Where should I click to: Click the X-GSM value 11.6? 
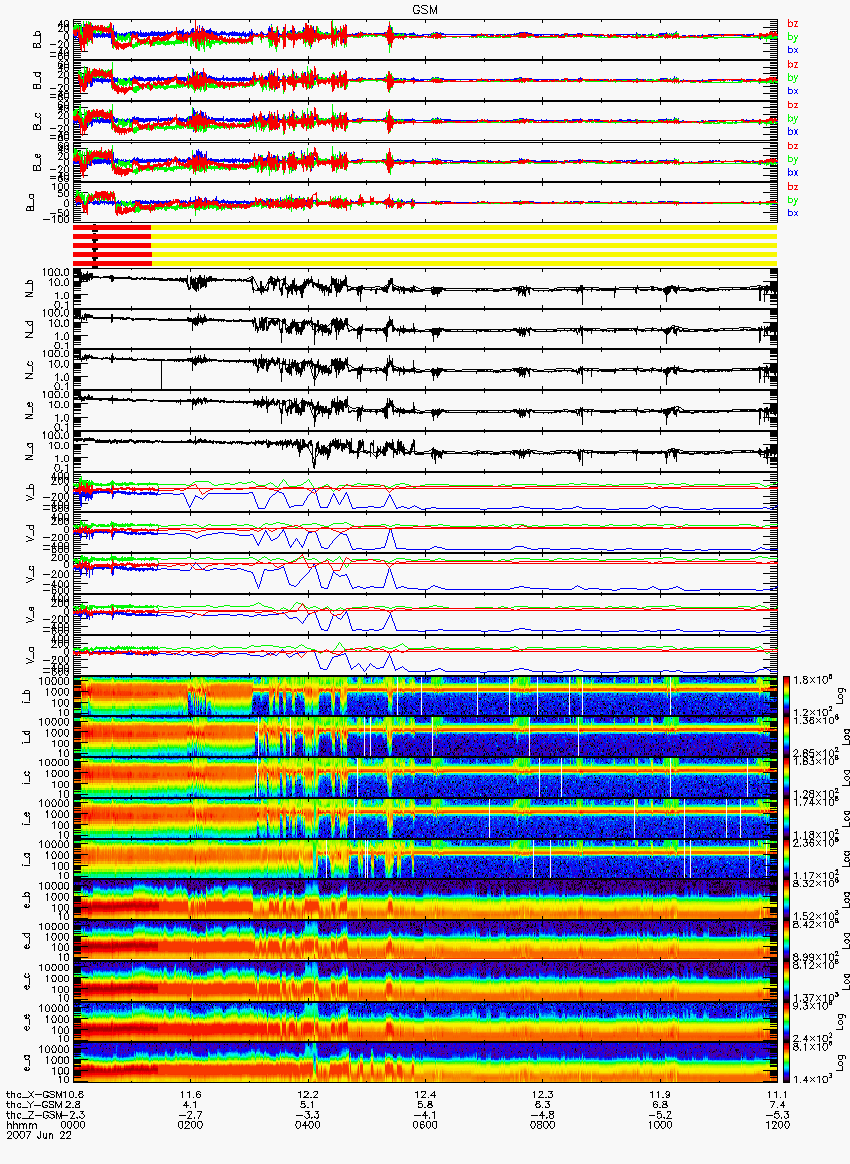pos(191,1094)
